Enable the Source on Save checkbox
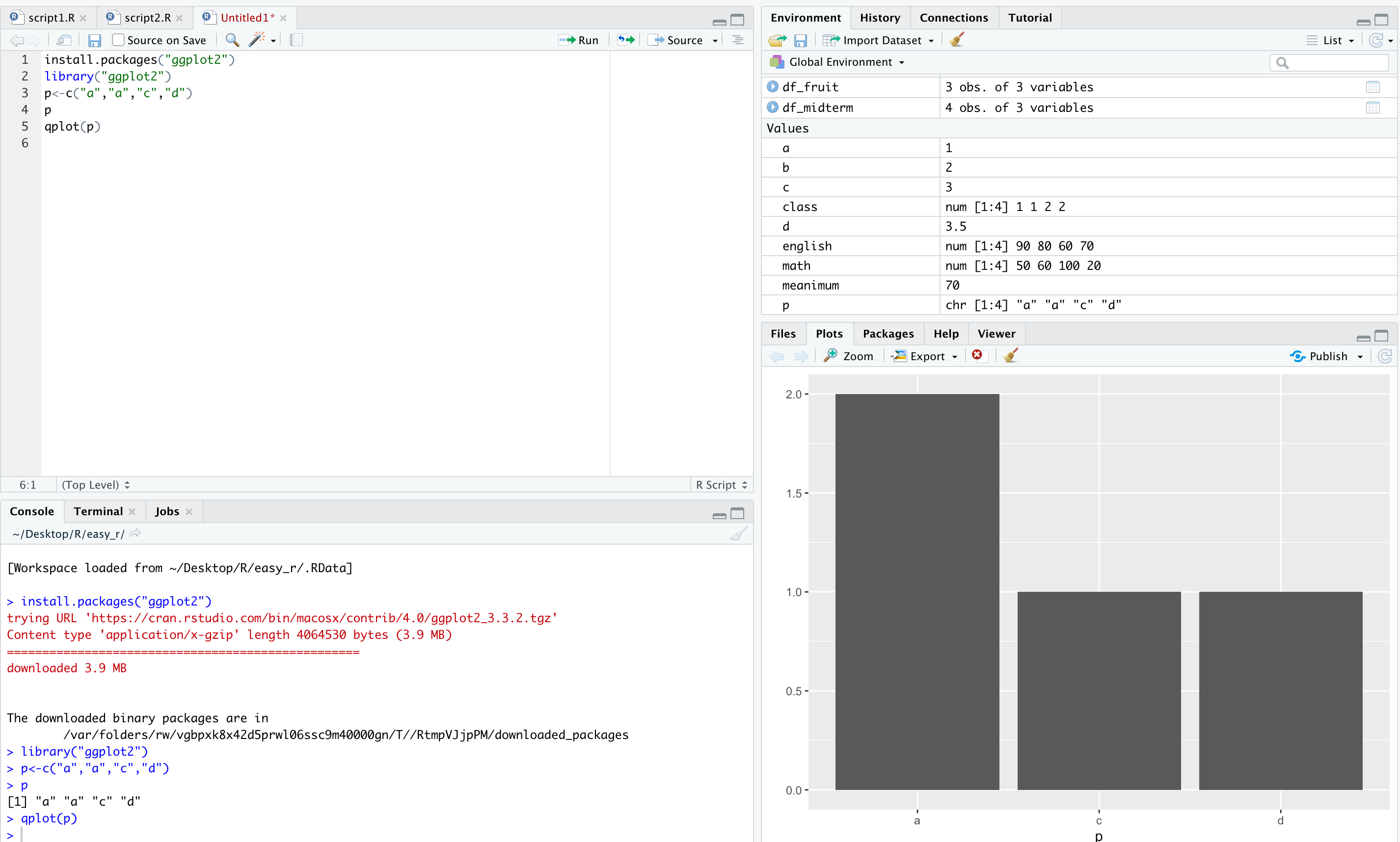1400x842 pixels. [x=118, y=40]
